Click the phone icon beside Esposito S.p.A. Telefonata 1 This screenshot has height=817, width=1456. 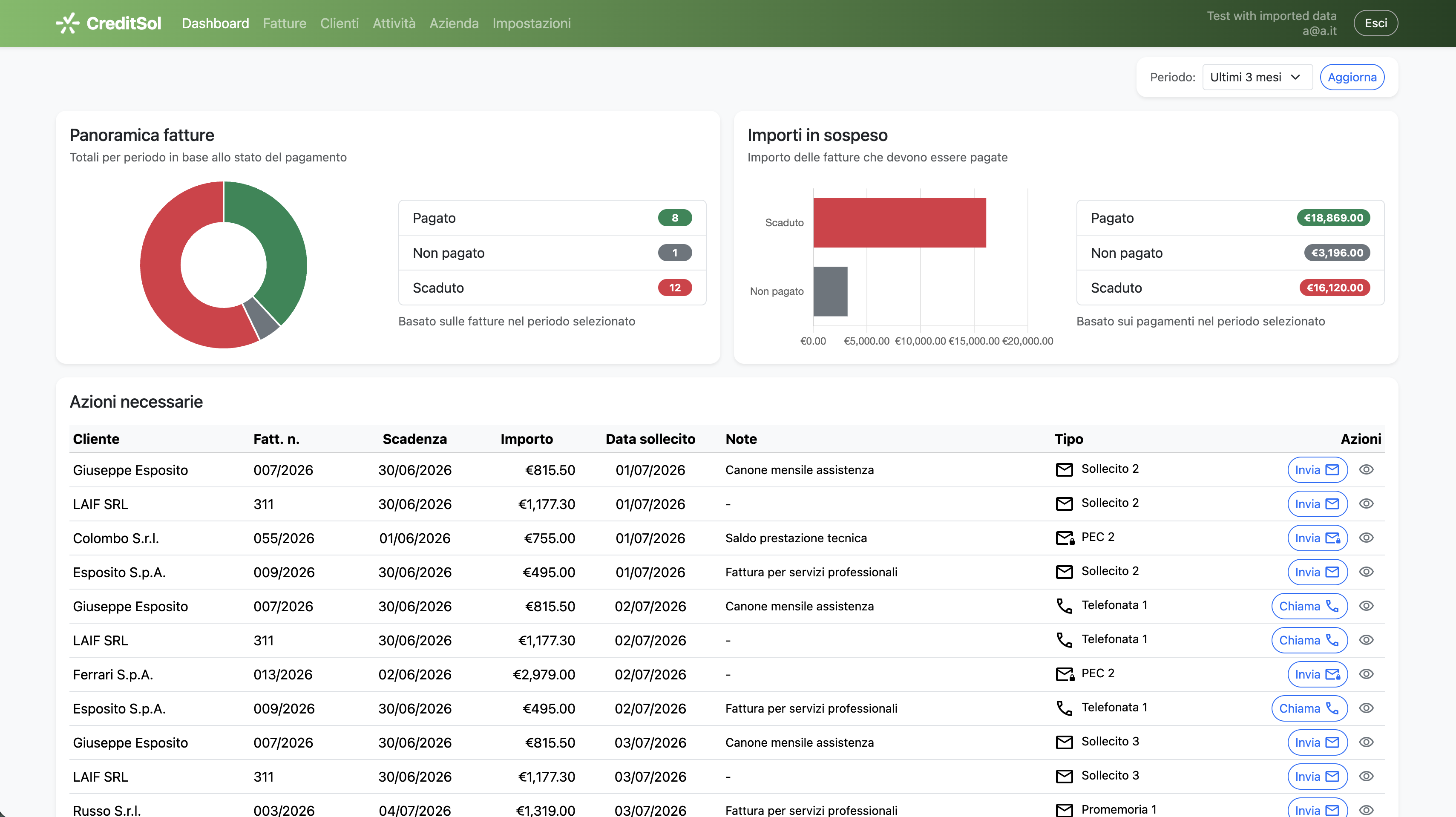click(1064, 708)
